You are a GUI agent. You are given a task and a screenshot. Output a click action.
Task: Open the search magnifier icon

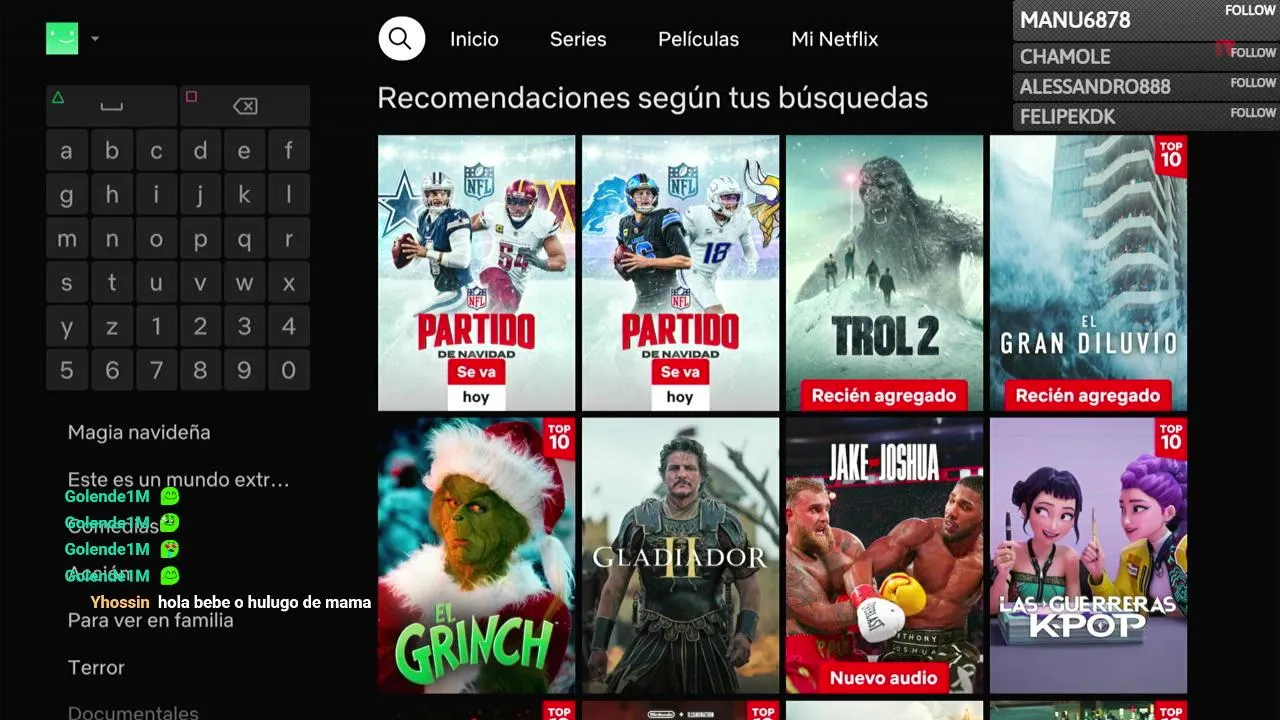pos(401,39)
